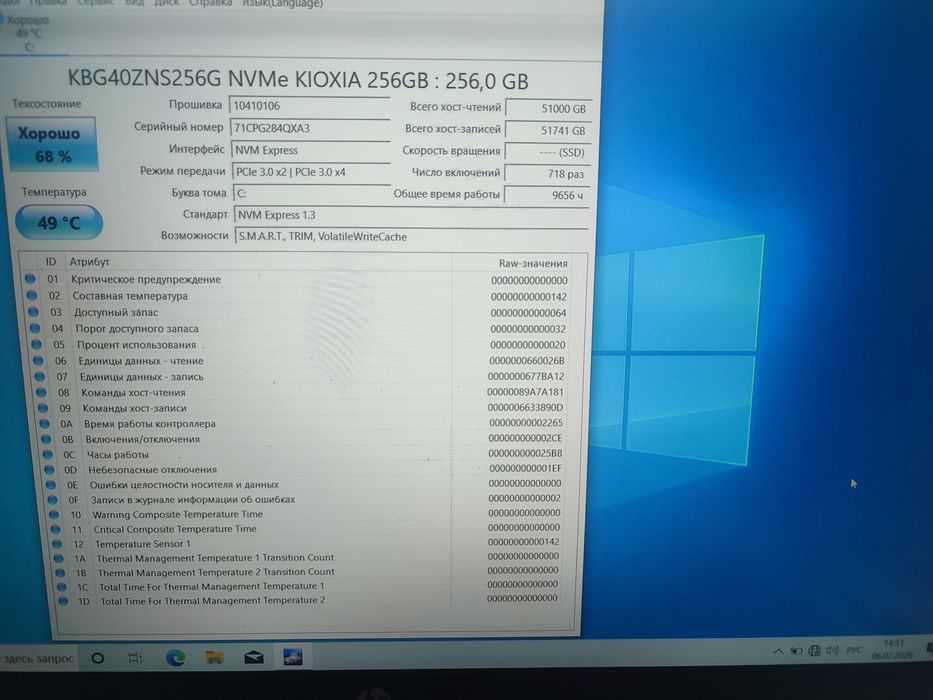Open File Explorer from the taskbar

[214, 658]
